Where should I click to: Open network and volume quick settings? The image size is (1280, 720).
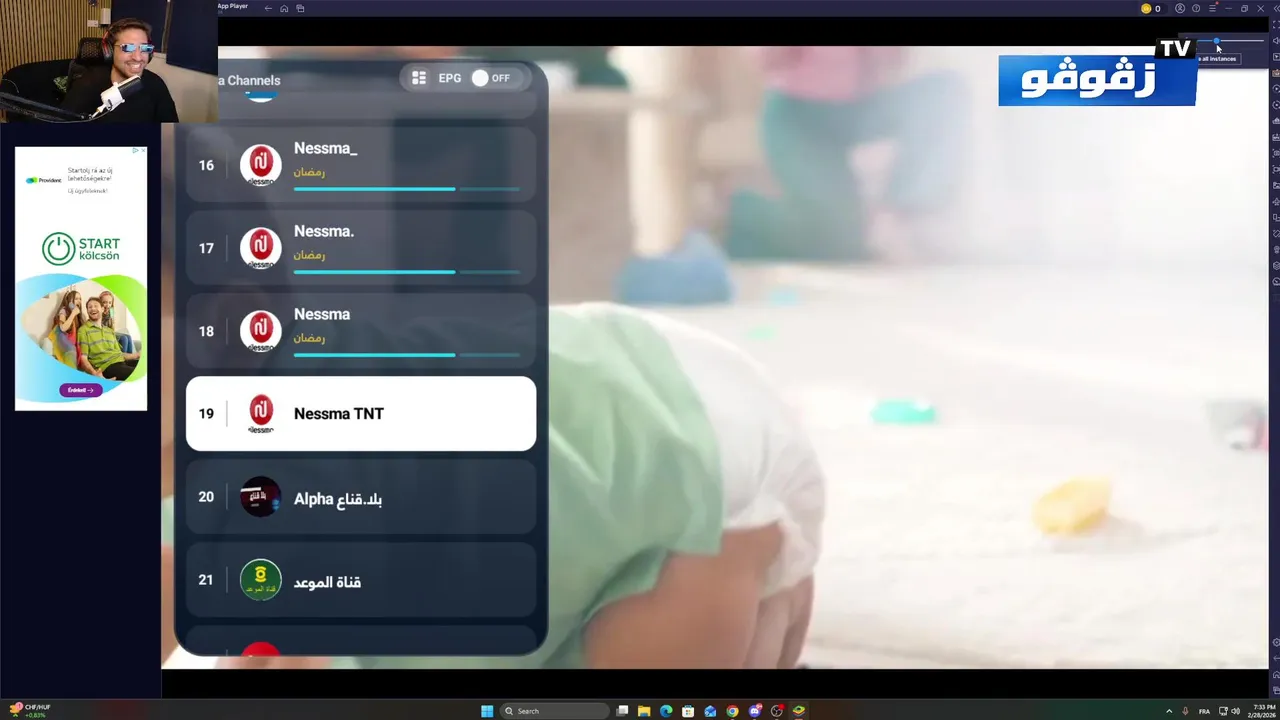coord(1229,711)
